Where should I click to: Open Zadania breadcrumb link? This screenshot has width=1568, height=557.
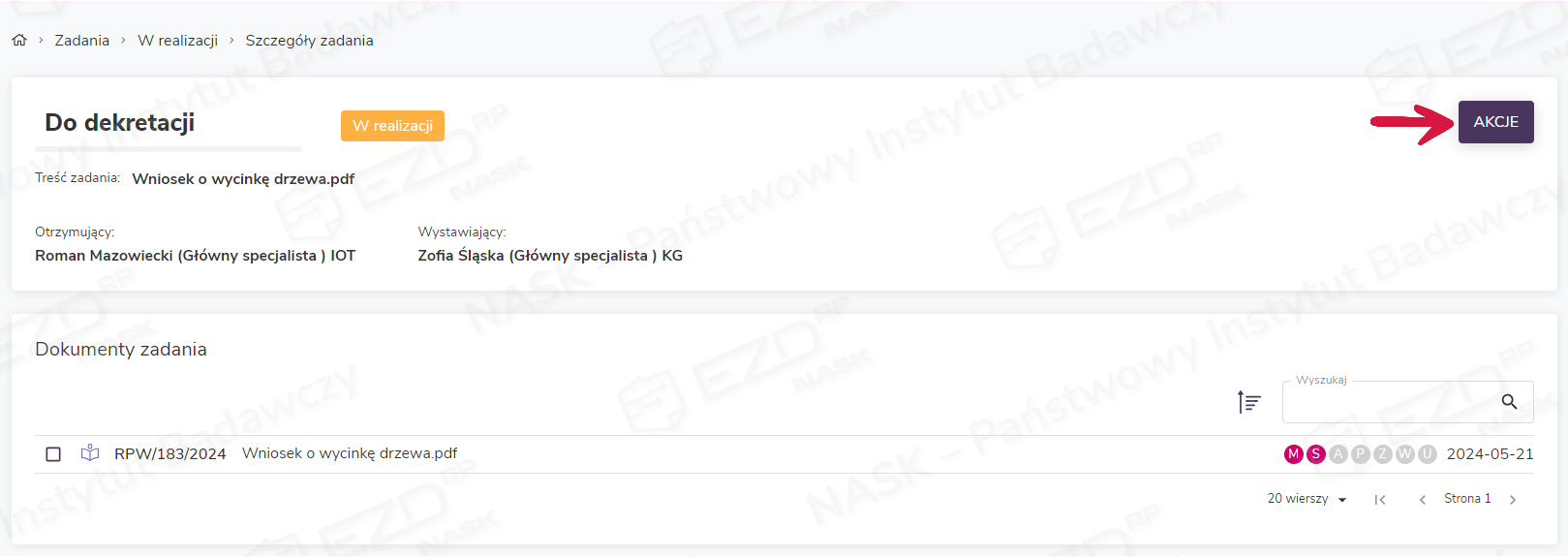coord(82,41)
